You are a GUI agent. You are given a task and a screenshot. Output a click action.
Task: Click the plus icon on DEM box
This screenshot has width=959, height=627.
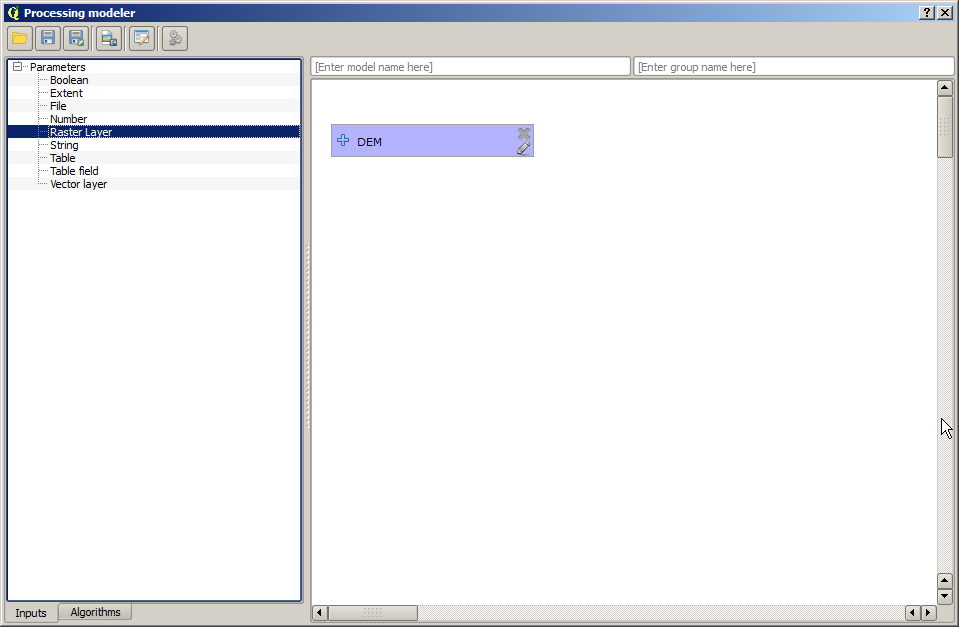344,141
